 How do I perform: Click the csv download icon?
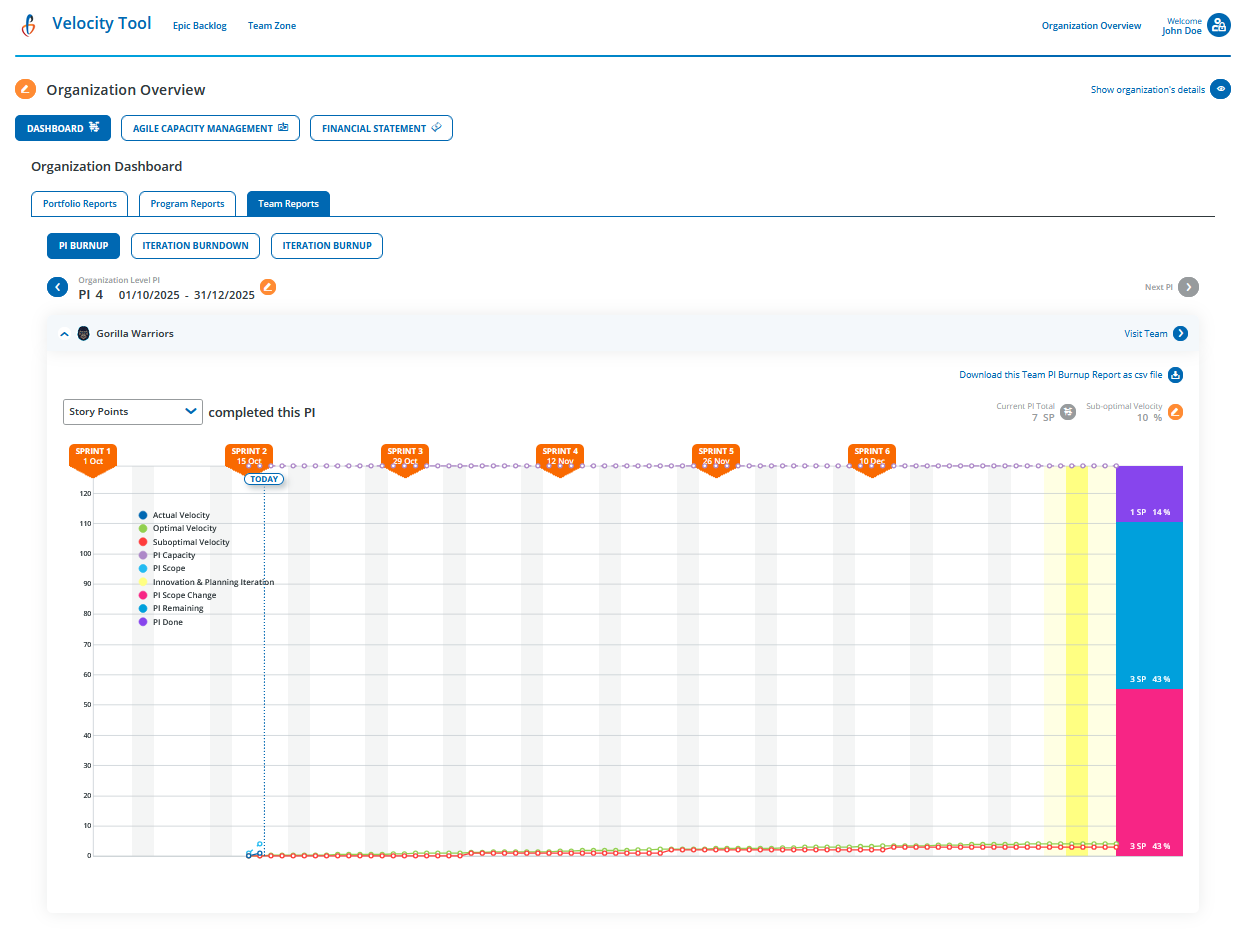pos(1176,375)
